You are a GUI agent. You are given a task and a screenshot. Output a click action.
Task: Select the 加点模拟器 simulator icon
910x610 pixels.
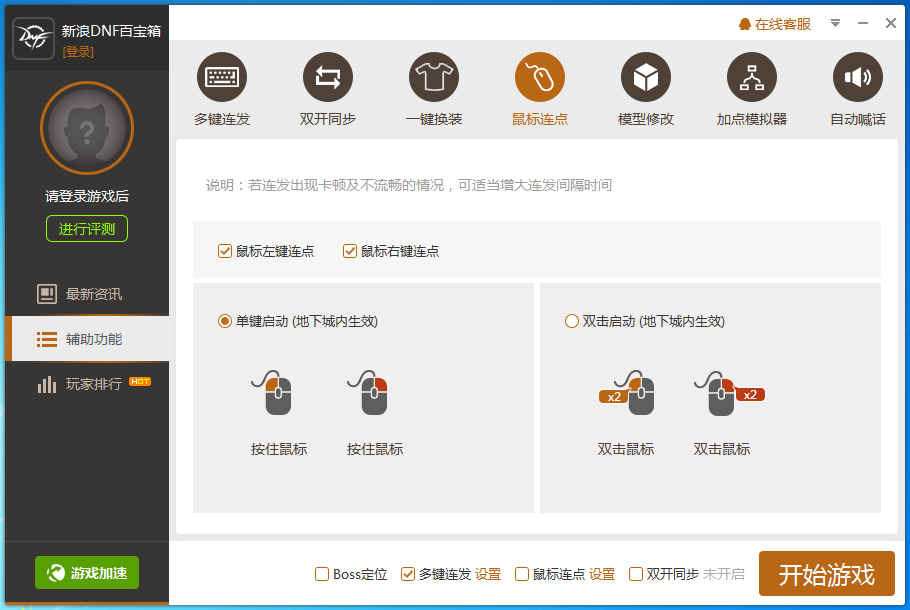(751, 76)
